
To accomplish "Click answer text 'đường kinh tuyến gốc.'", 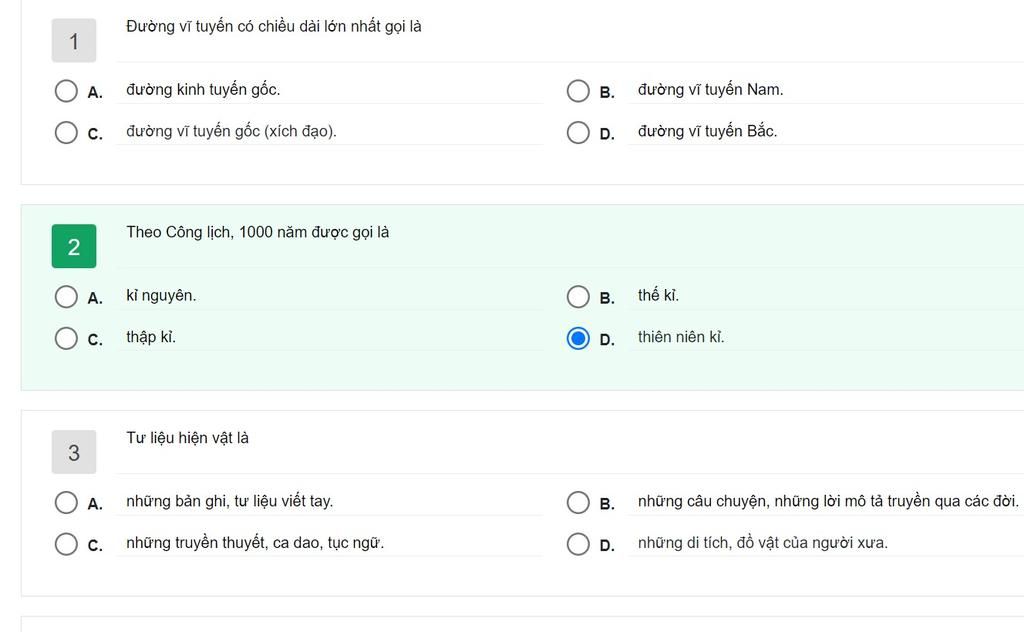I will pyautogui.click(x=203, y=90).
